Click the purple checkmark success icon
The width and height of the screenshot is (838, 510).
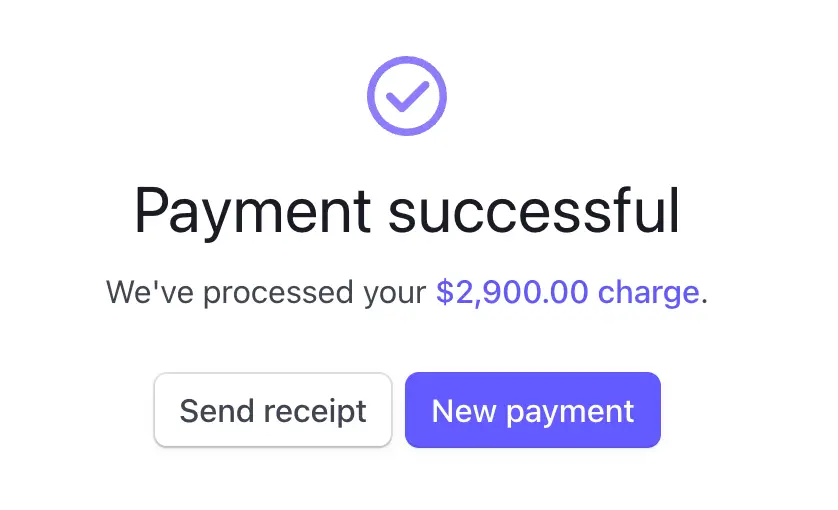(406, 97)
